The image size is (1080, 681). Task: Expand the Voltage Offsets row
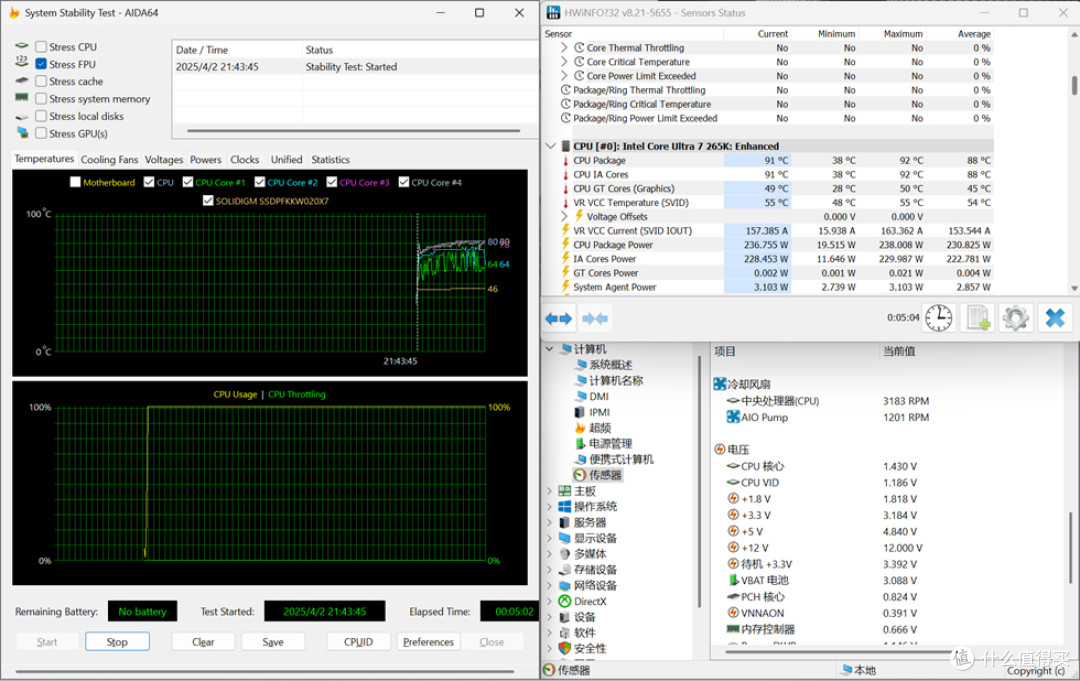point(564,216)
